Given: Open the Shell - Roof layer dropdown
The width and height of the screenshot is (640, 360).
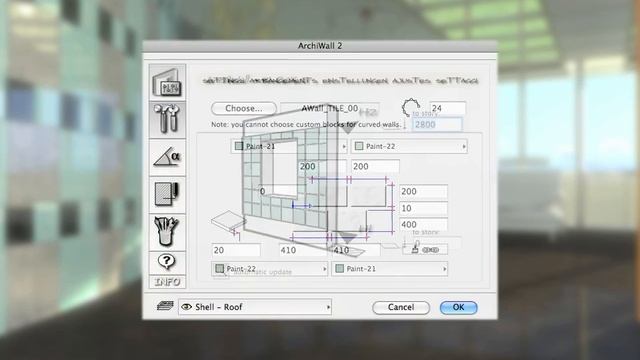Looking at the screenshot, I should tap(255, 307).
